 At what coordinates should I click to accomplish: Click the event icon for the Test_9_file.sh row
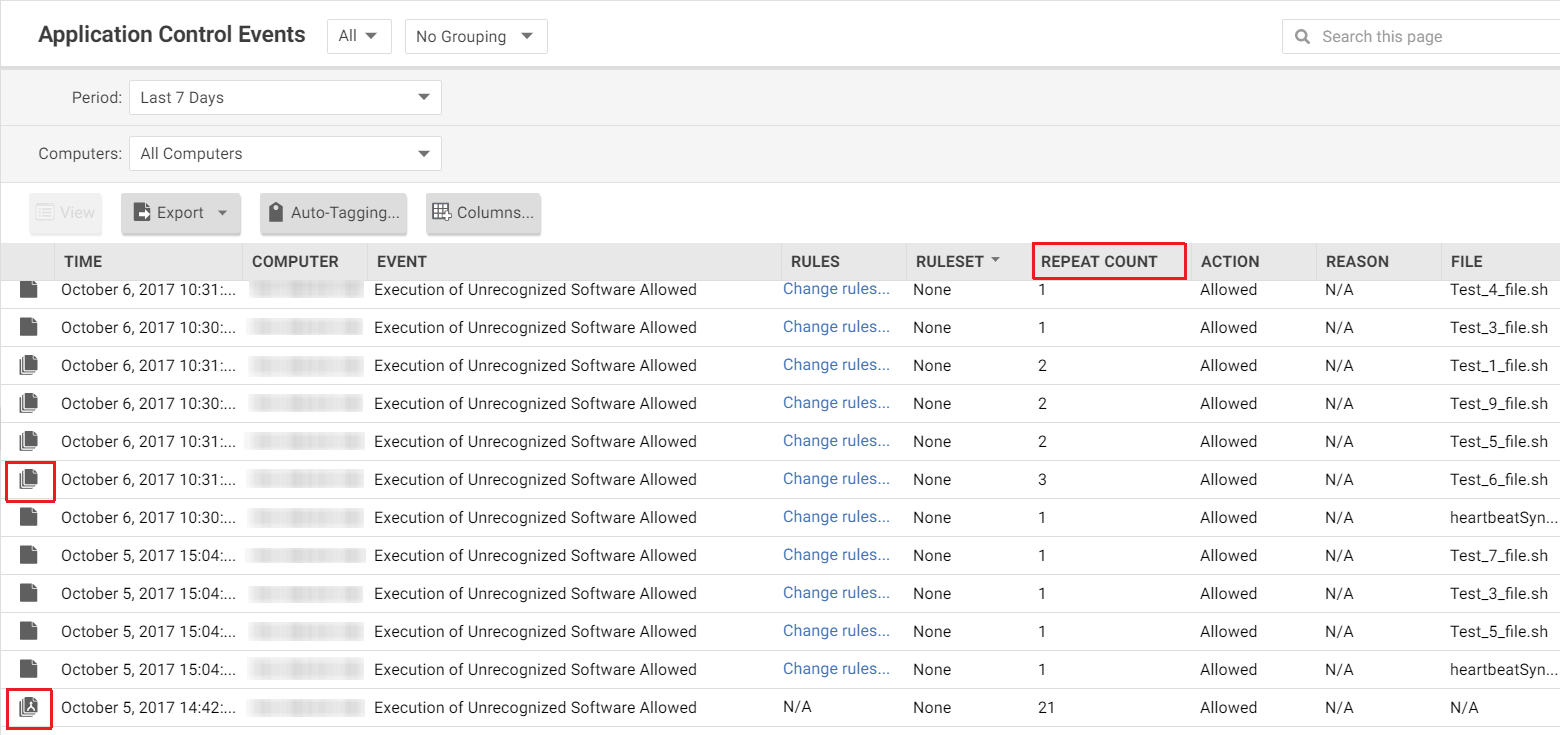(x=29, y=404)
